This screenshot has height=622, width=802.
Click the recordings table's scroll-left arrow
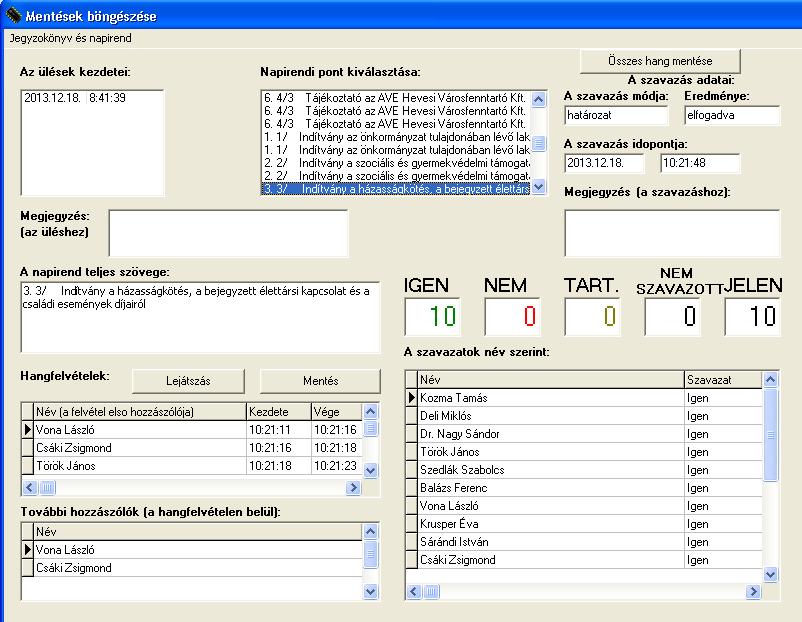(x=30, y=487)
